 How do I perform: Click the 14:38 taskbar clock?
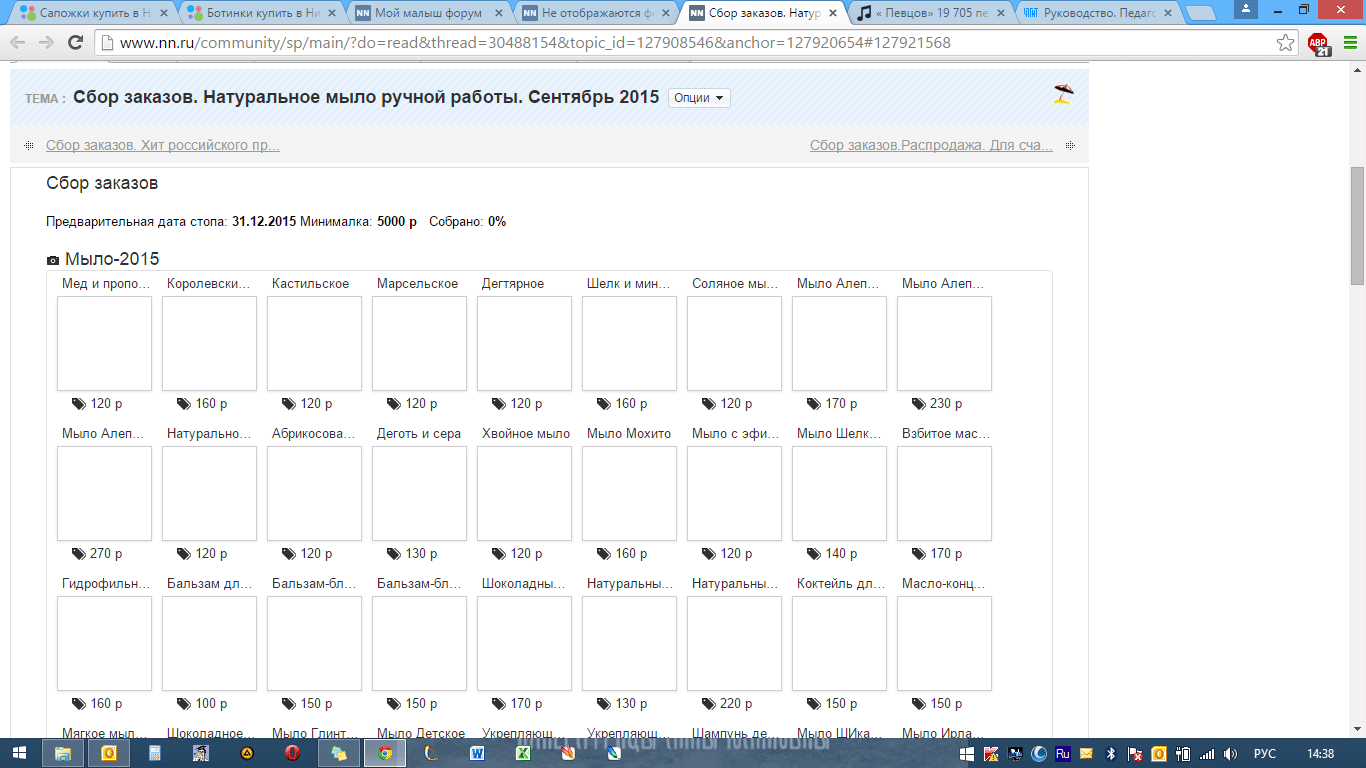1321,753
